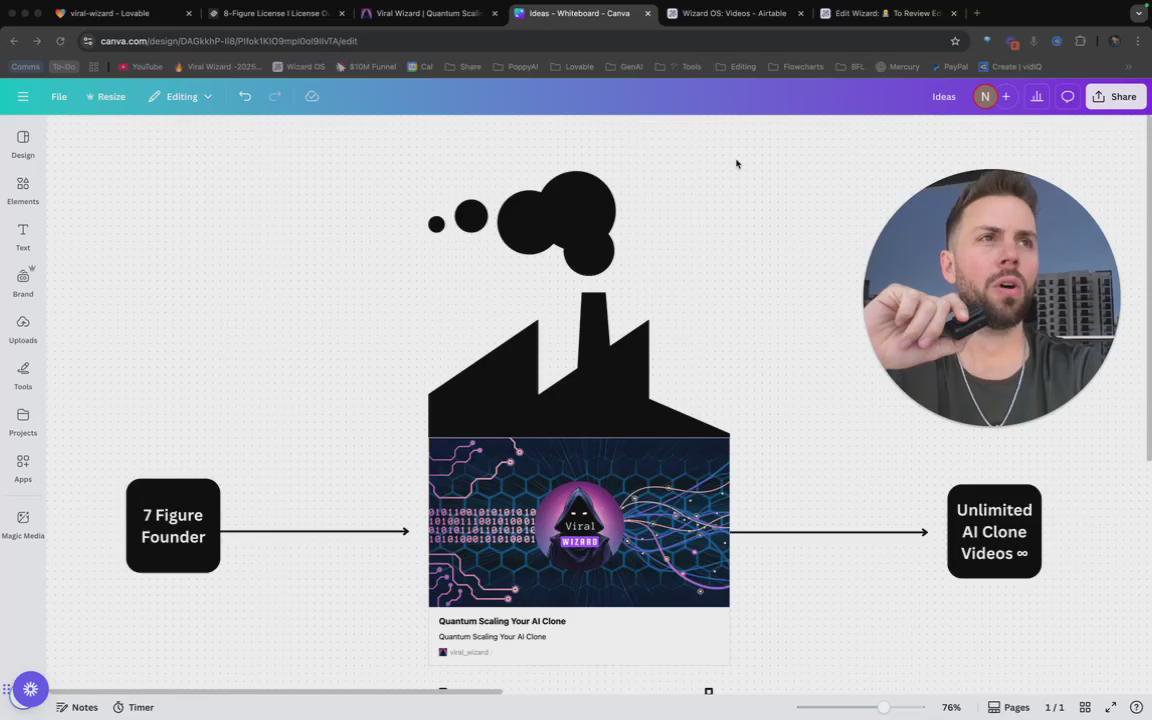Select the Text tool in sidebar
1152x720 pixels.
tap(23, 237)
